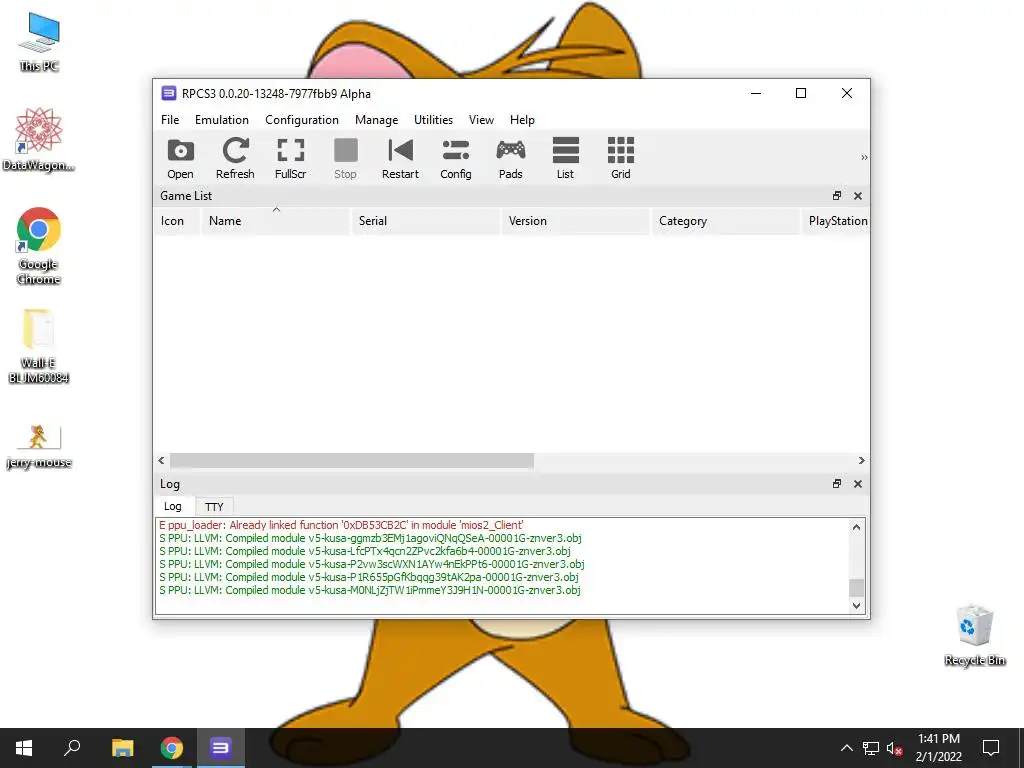Select the Recycle Bin icon
Image resolution: width=1024 pixels, height=768 pixels.
(x=974, y=635)
